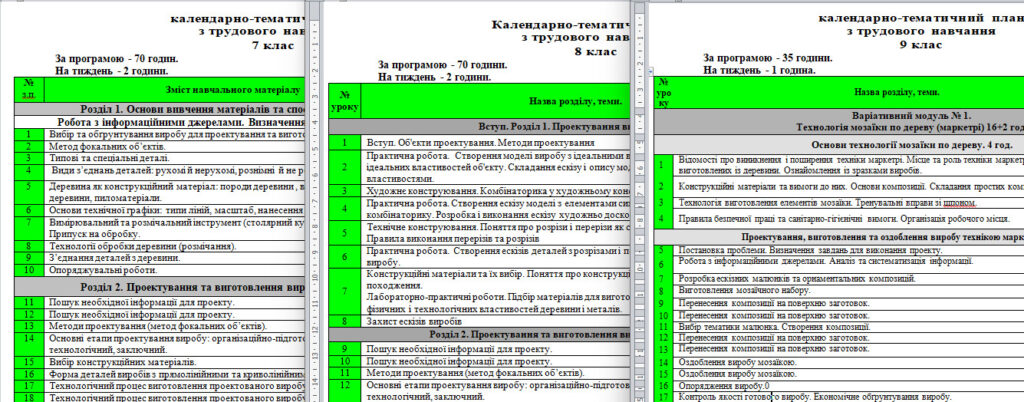Click row 'Постановка проблеми. Визначення завдань'
This screenshot has height=402, width=1024.
(839, 250)
